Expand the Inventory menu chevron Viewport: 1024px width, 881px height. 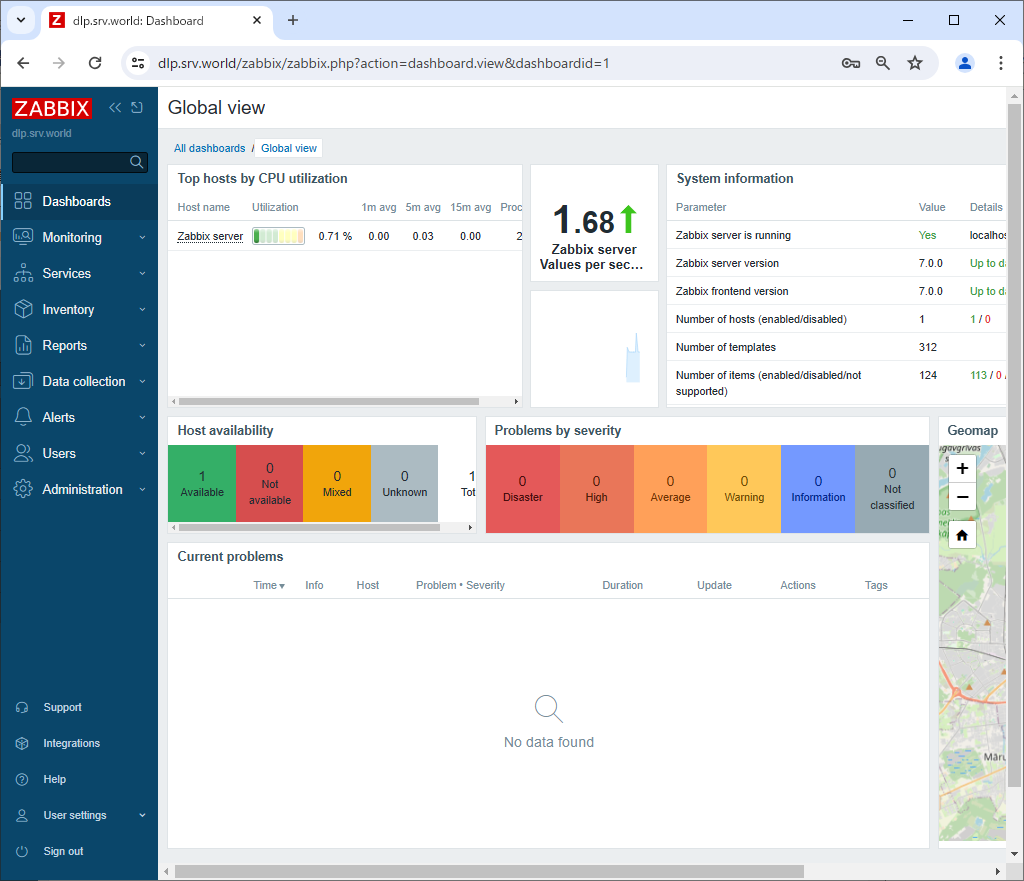pos(142,309)
